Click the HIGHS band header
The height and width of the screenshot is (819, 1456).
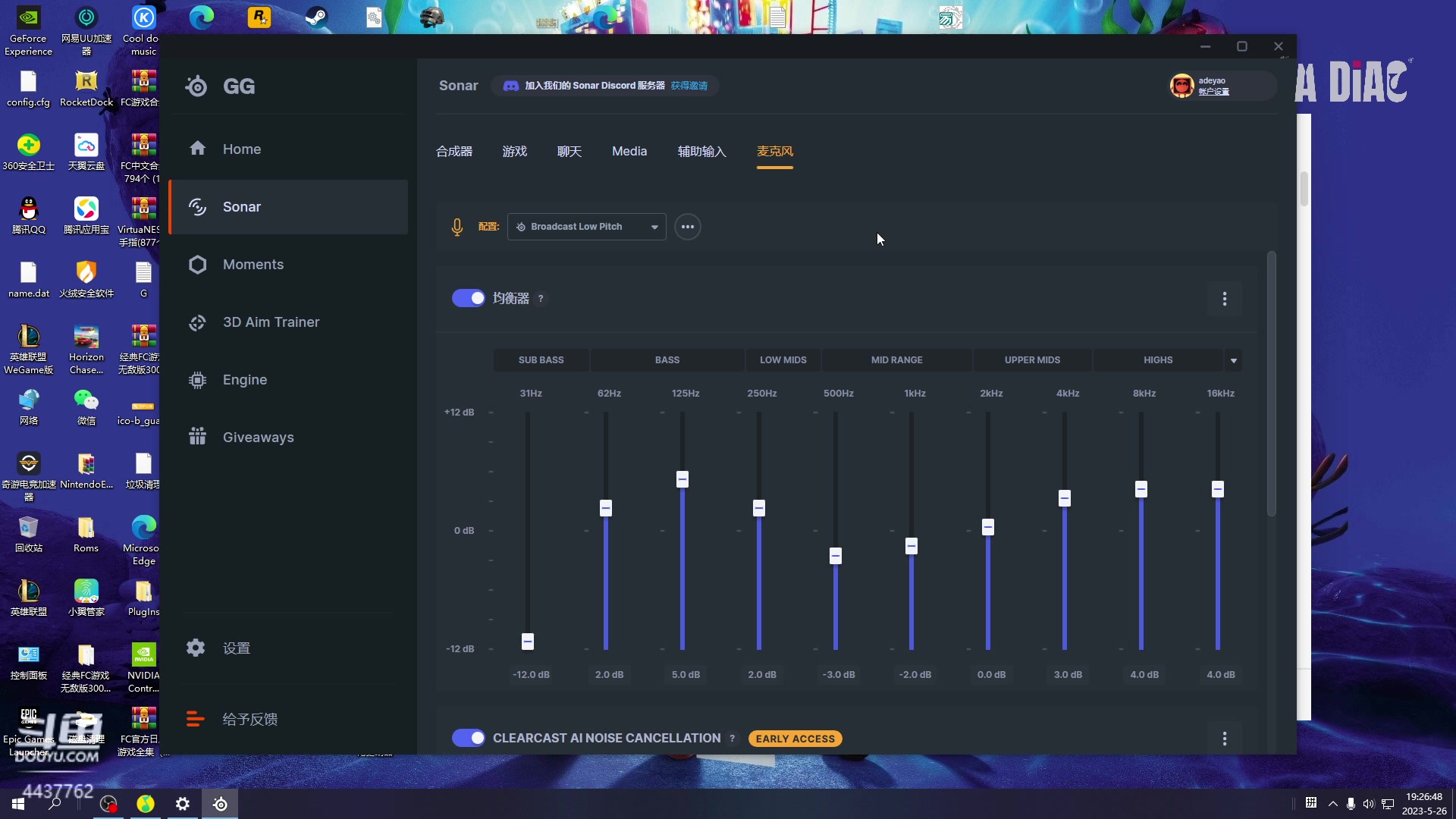1158,360
